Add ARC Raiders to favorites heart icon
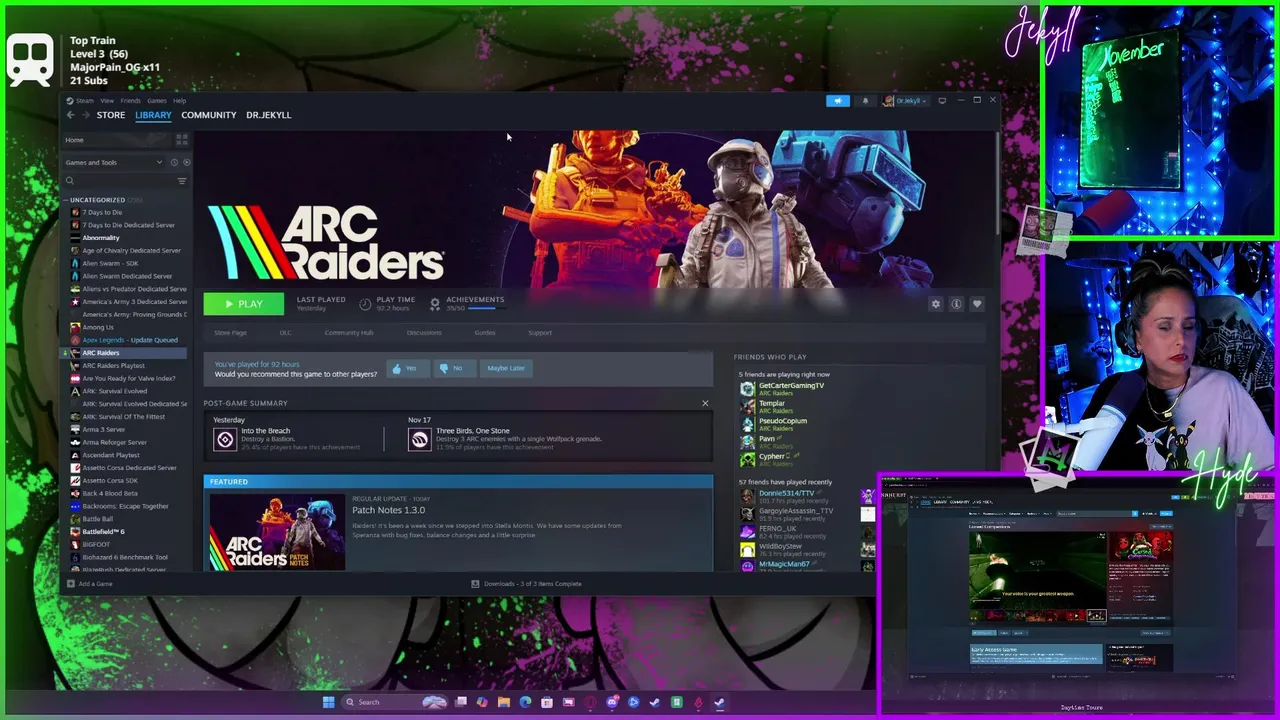 pos(977,304)
